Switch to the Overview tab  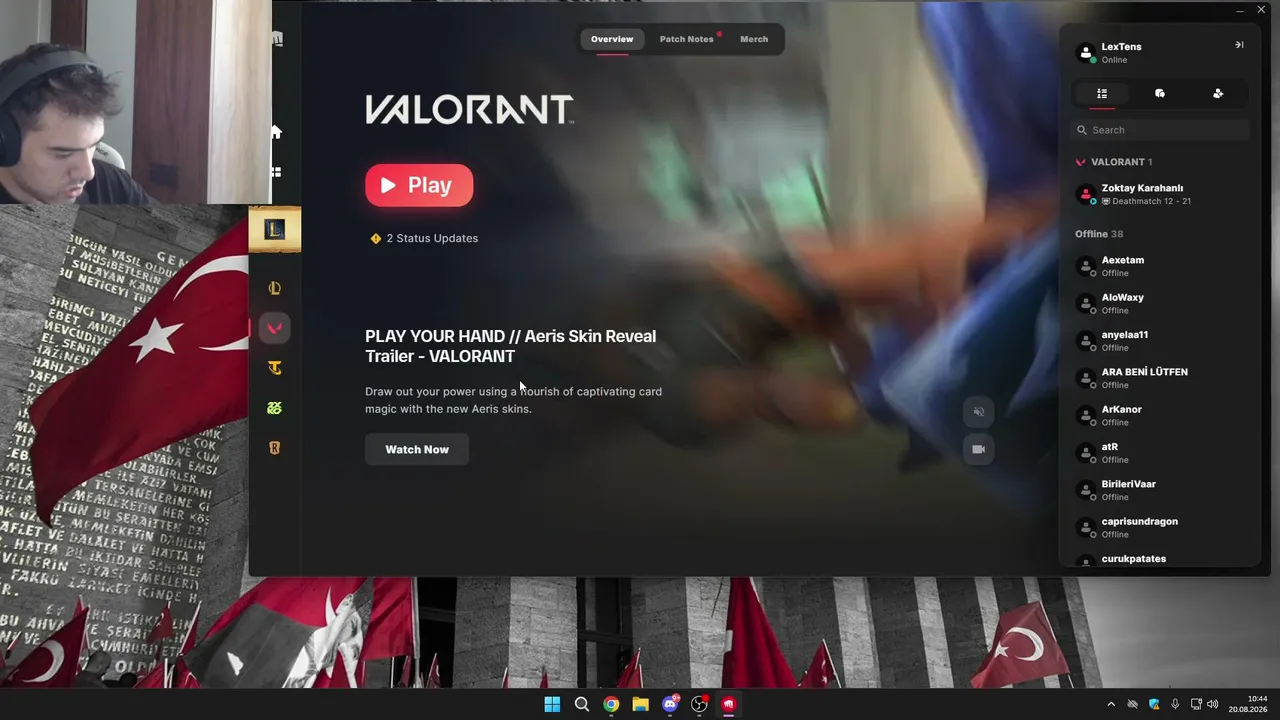[x=612, y=39]
